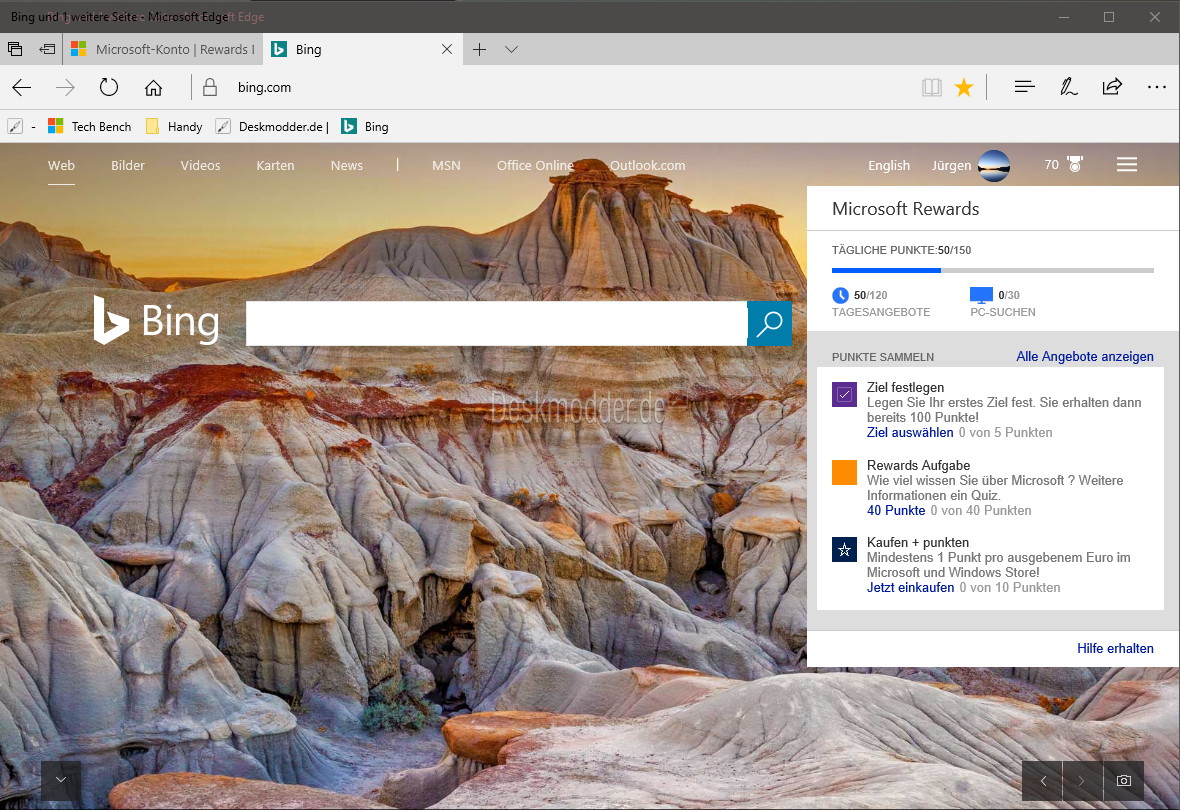The width and height of the screenshot is (1180, 810).
Task: Click the purple Ziel festlegen checkbox icon
Action: [844, 394]
